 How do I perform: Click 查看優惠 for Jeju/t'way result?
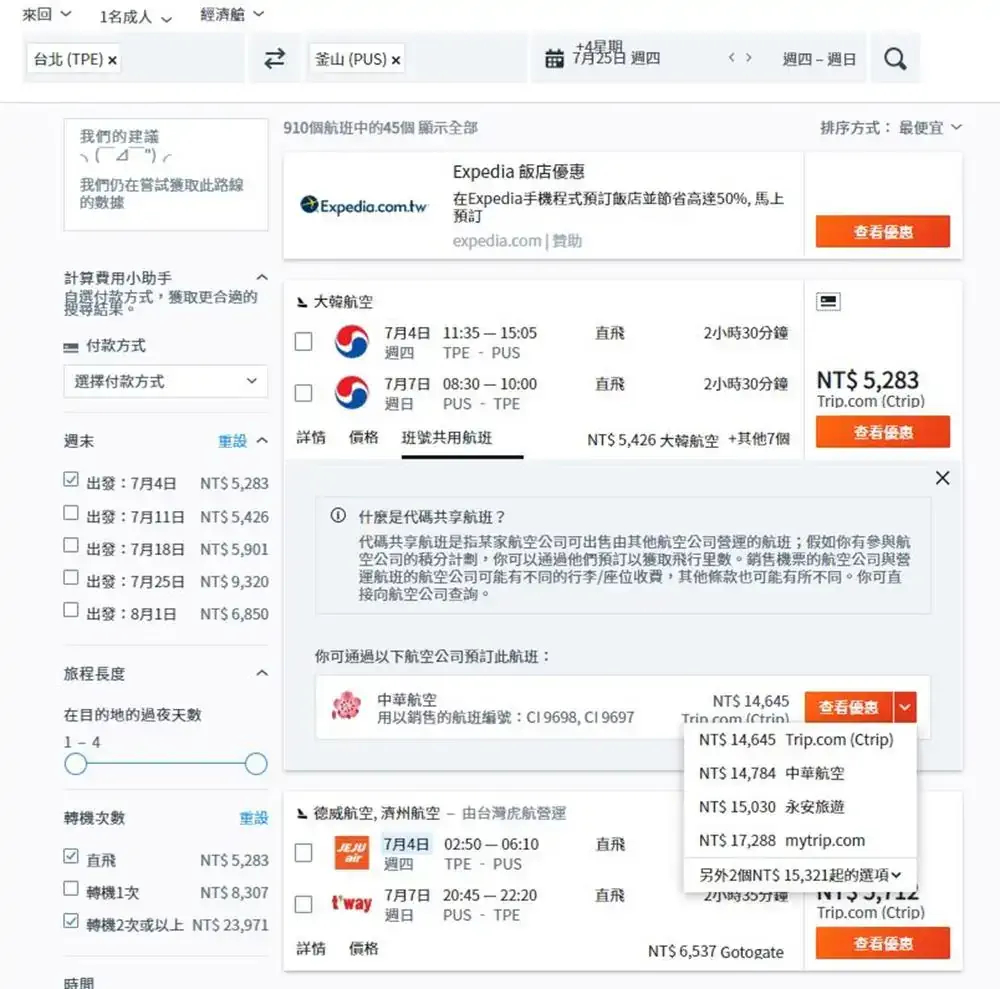[883, 943]
